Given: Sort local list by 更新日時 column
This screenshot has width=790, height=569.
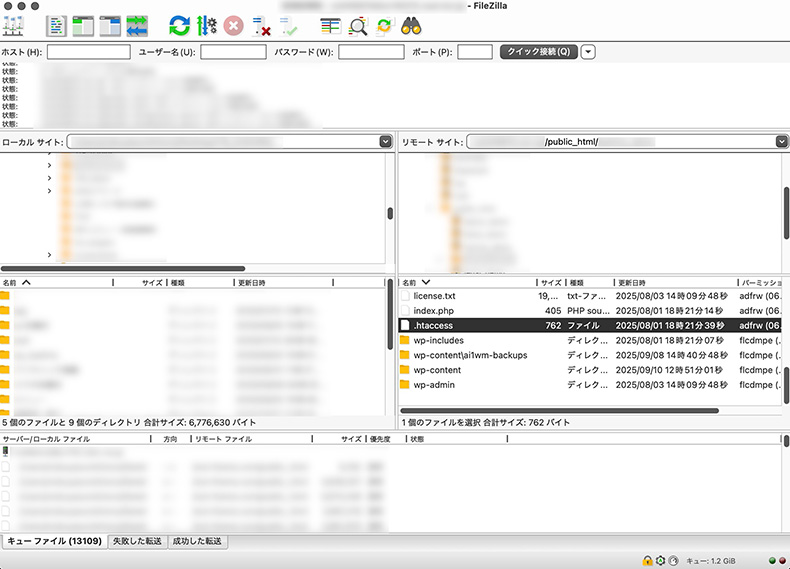Looking at the screenshot, I should coord(283,283).
